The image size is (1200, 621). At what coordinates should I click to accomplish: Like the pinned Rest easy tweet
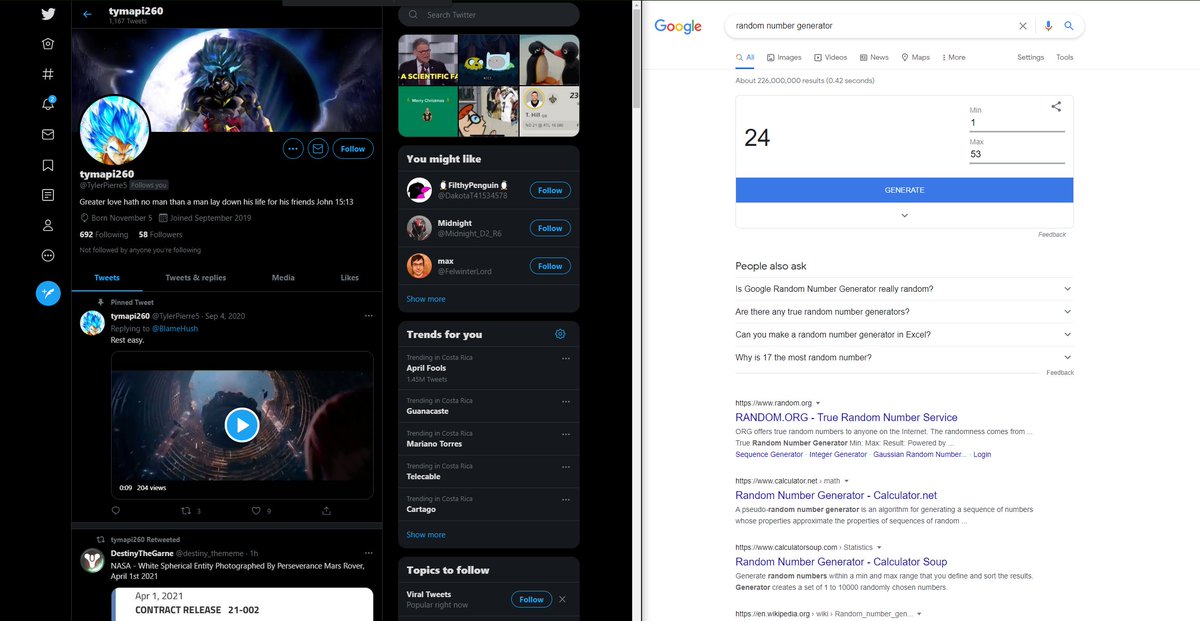coord(256,511)
